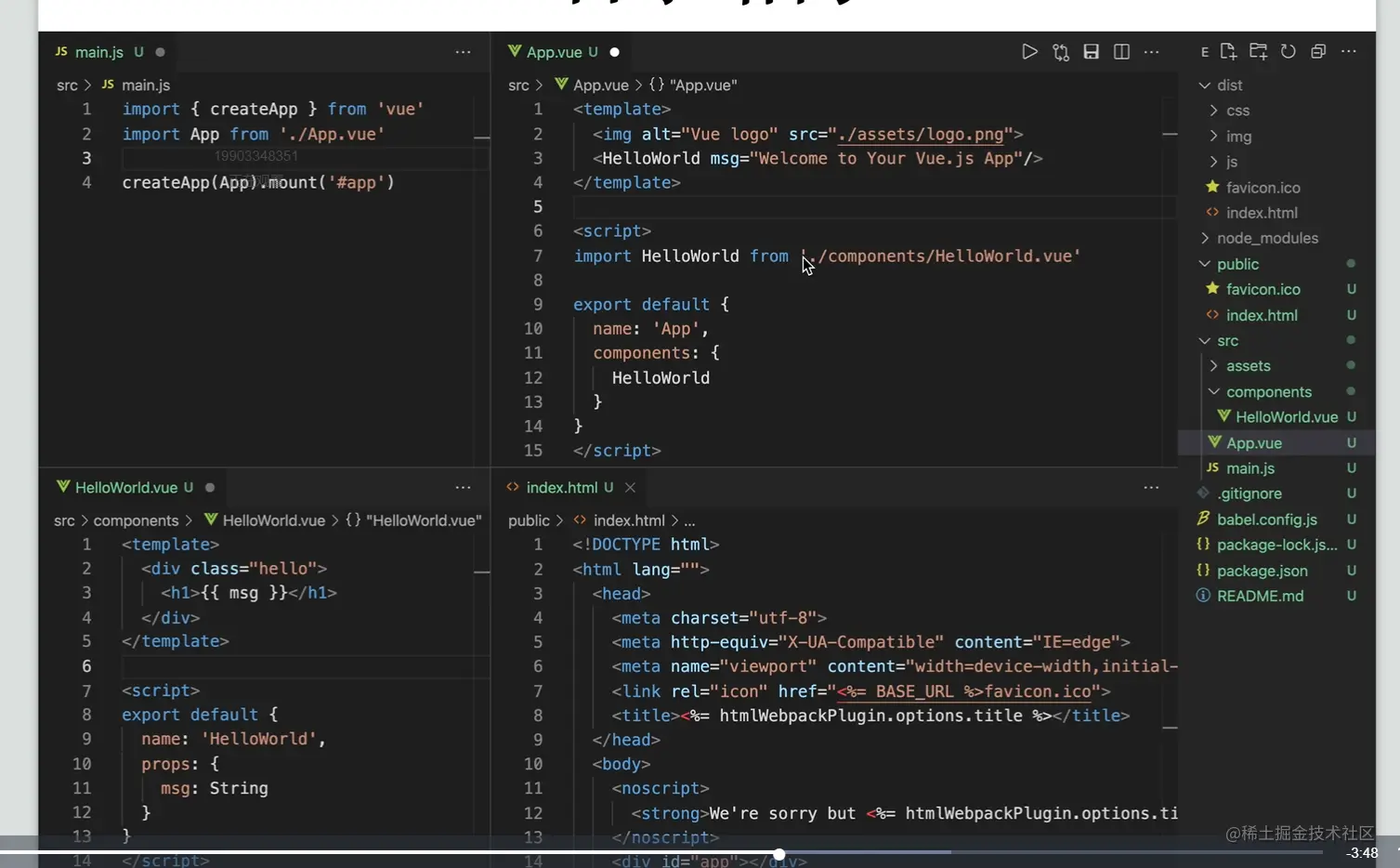The width and height of the screenshot is (1400, 868).
Task: Open explorer panel more actions menu
Action: point(1349,51)
